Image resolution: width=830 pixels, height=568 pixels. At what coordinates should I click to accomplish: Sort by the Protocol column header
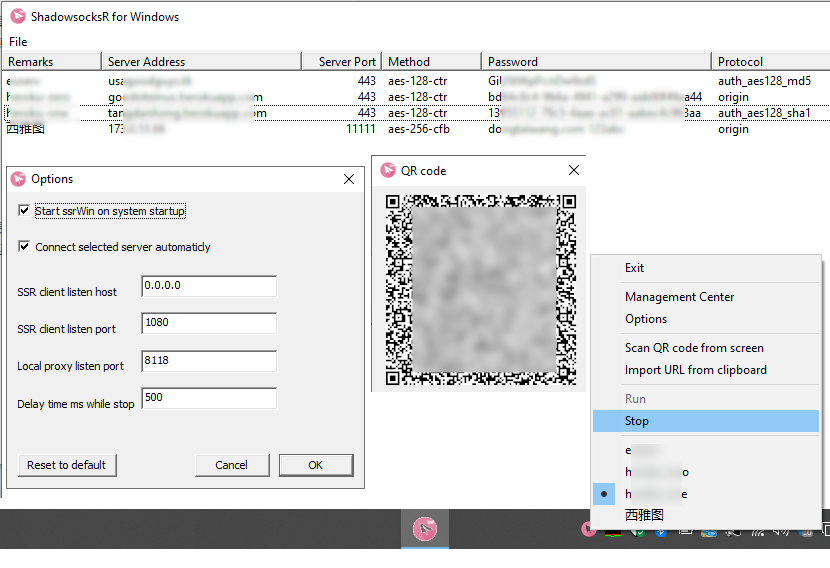(x=771, y=61)
